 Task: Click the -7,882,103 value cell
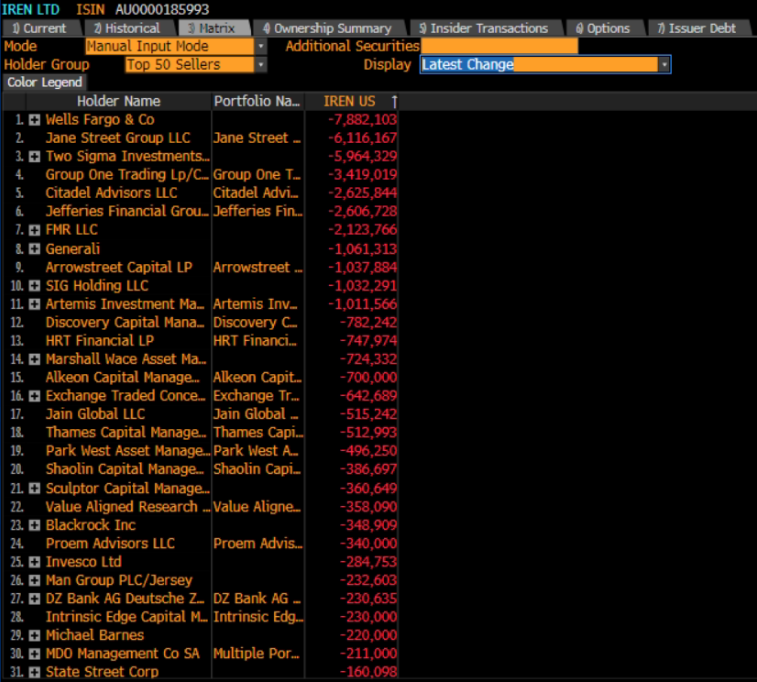(x=362, y=120)
